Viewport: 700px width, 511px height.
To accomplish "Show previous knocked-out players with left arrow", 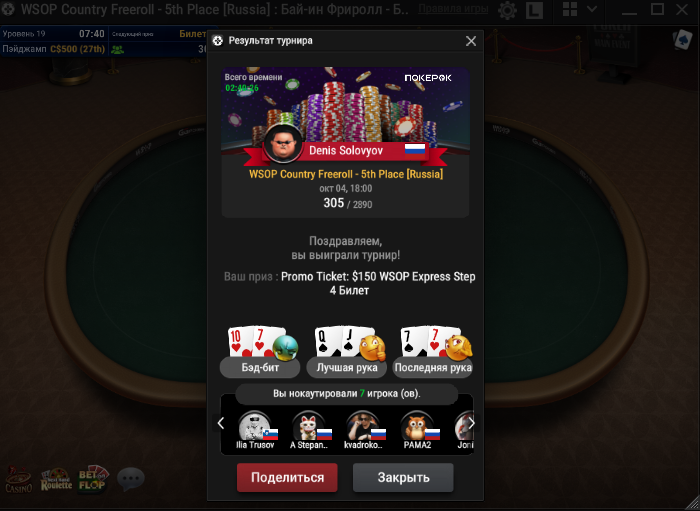I will click(221, 423).
